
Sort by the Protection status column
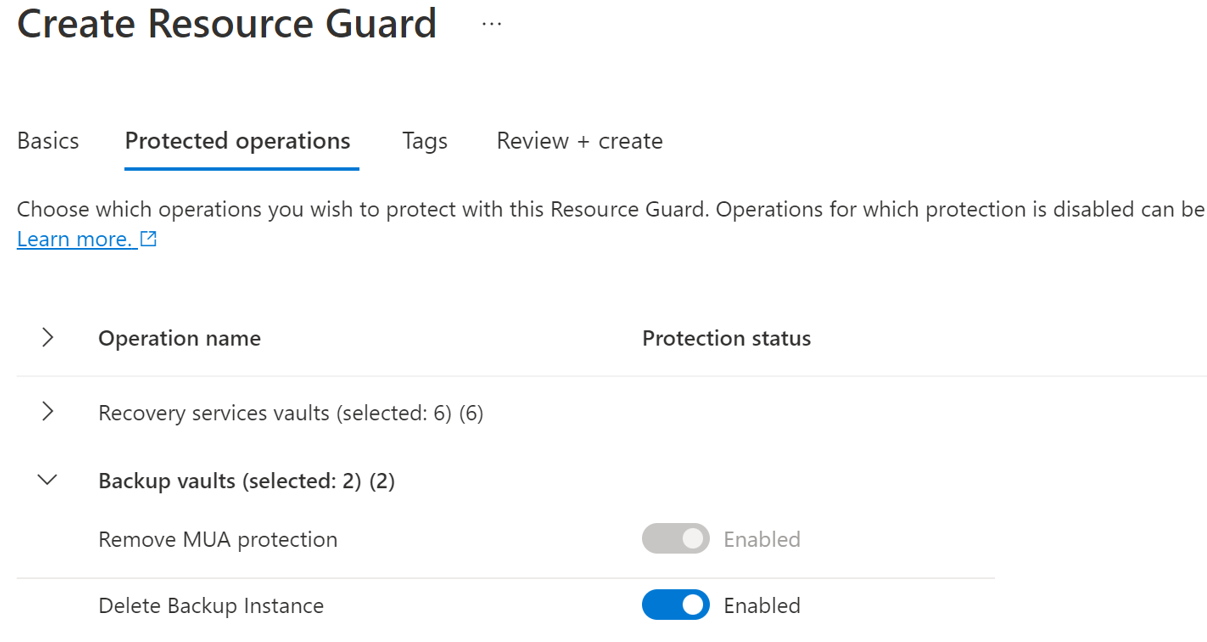click(x=726, y=337)
